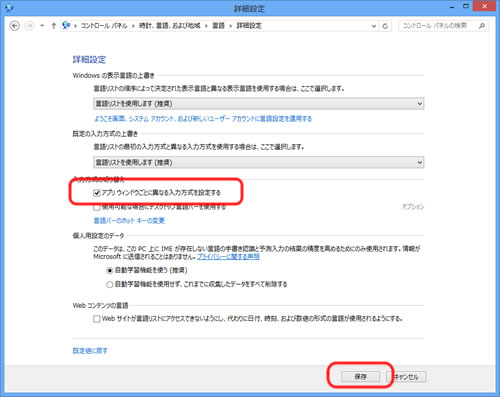Image resolution: width=500 pixels, height=397 pixels.
Task: Refresh the page with the refresh icon
Action: click(385, 26)
